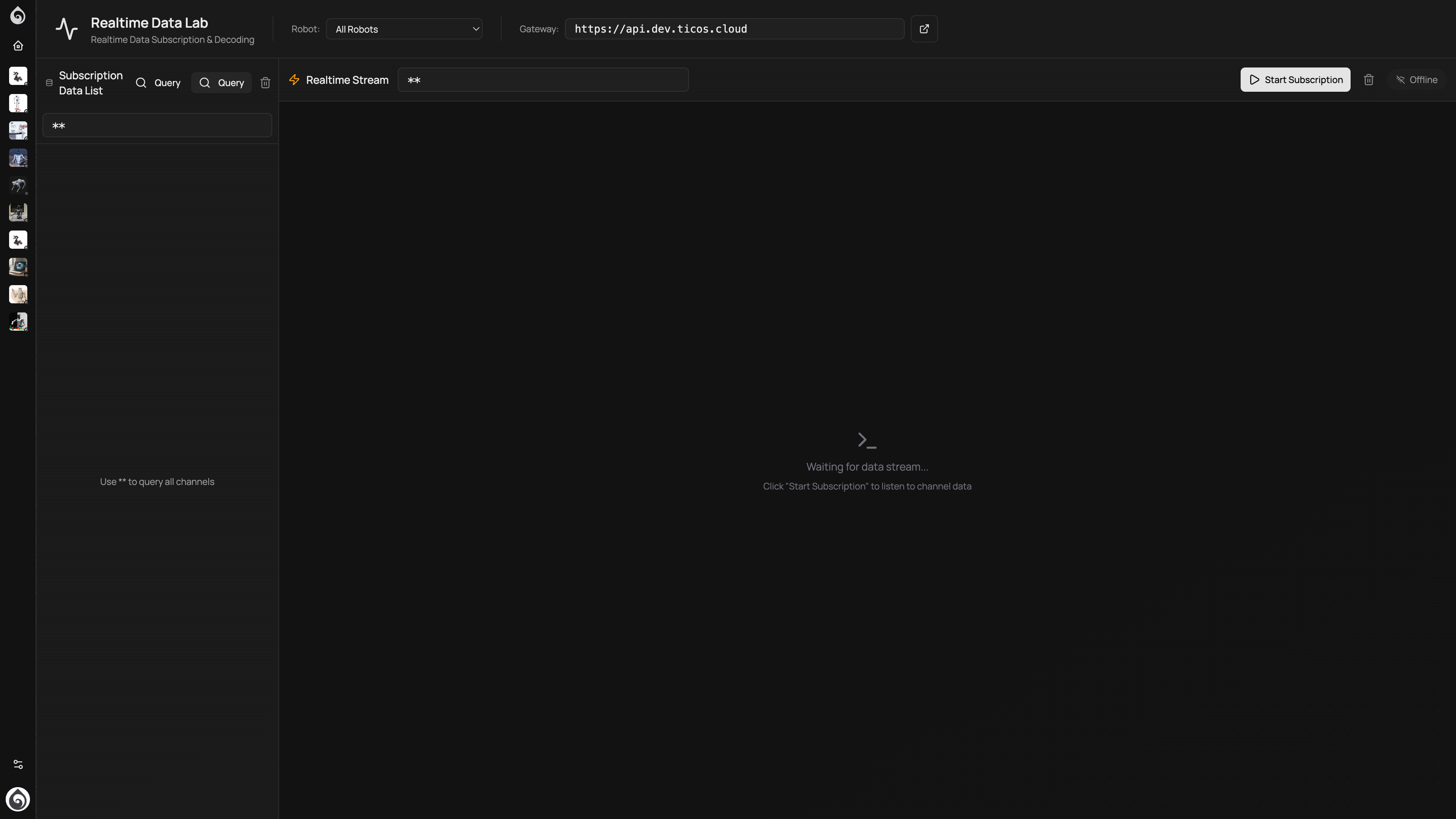This screenshot has height=819, width=1456.
Task: Click the swirl logo at sidebar top
Action: (18, 15)
